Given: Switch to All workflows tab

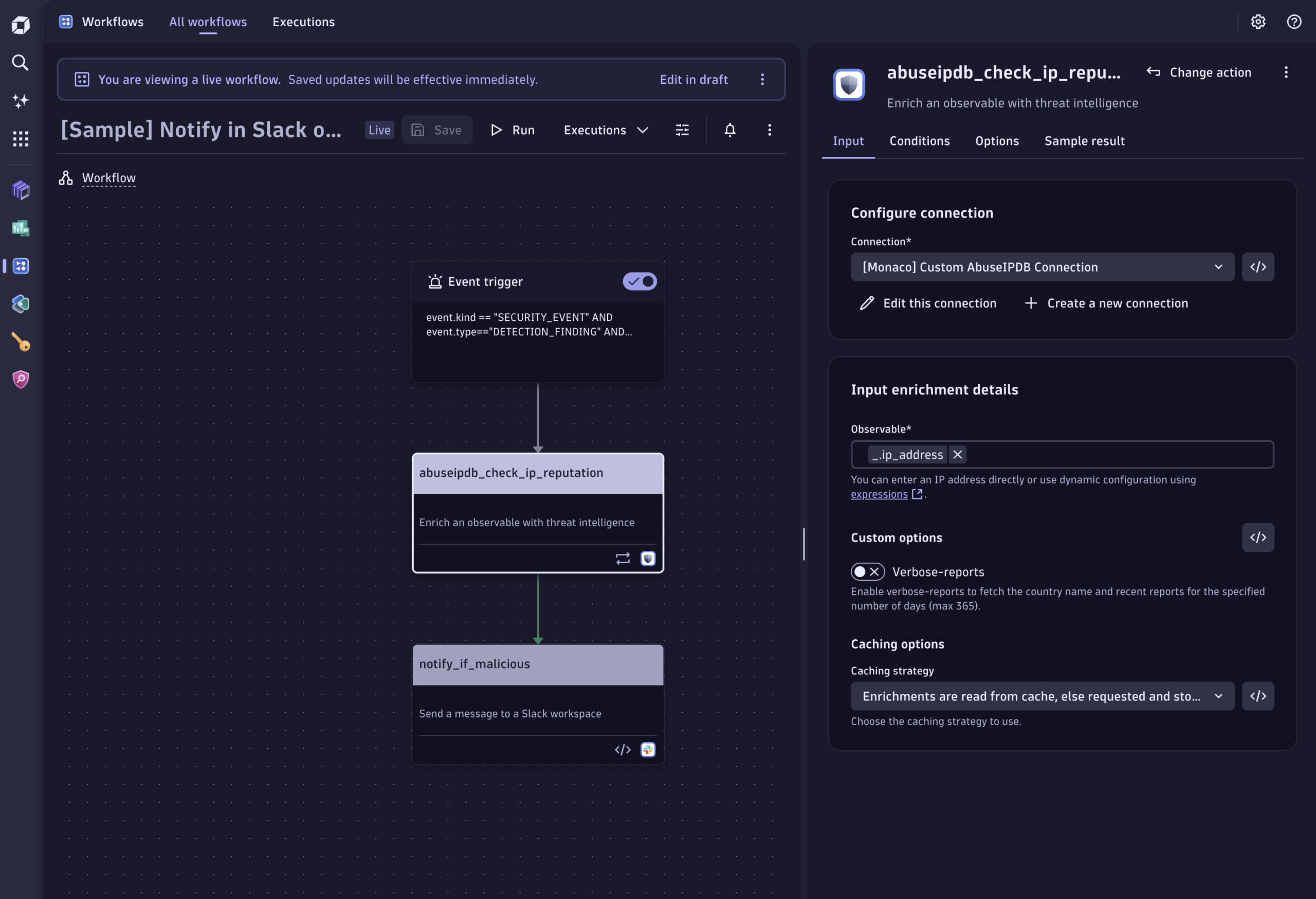Looking at the screenshot, I should pos(208,22).
